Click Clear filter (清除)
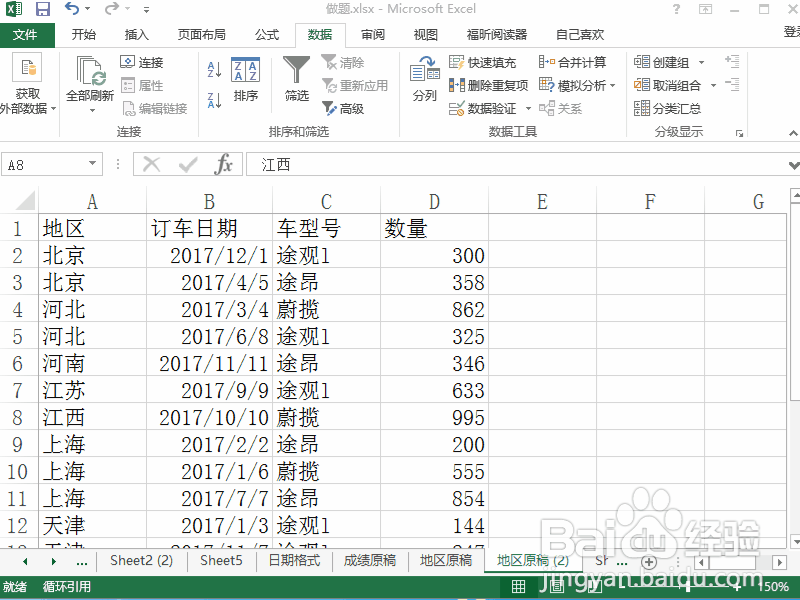800x600 pixels. tap(343, 62)
